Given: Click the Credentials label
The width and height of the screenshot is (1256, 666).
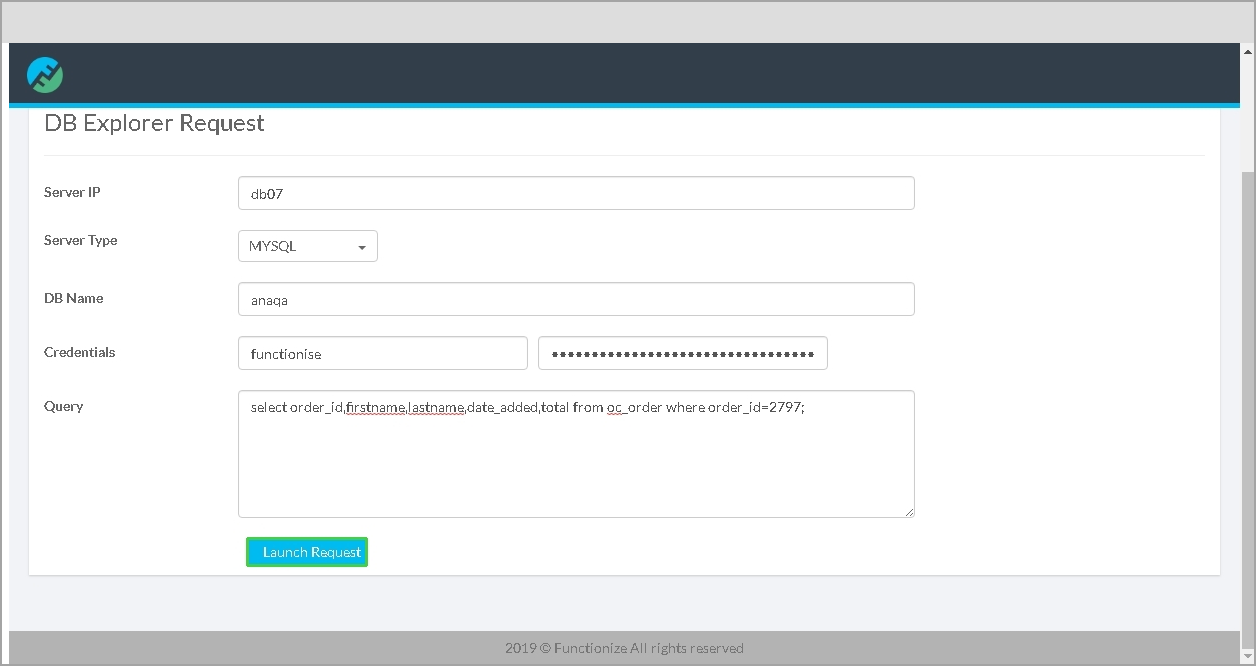Looking at the screenshot, I should 79,352.
